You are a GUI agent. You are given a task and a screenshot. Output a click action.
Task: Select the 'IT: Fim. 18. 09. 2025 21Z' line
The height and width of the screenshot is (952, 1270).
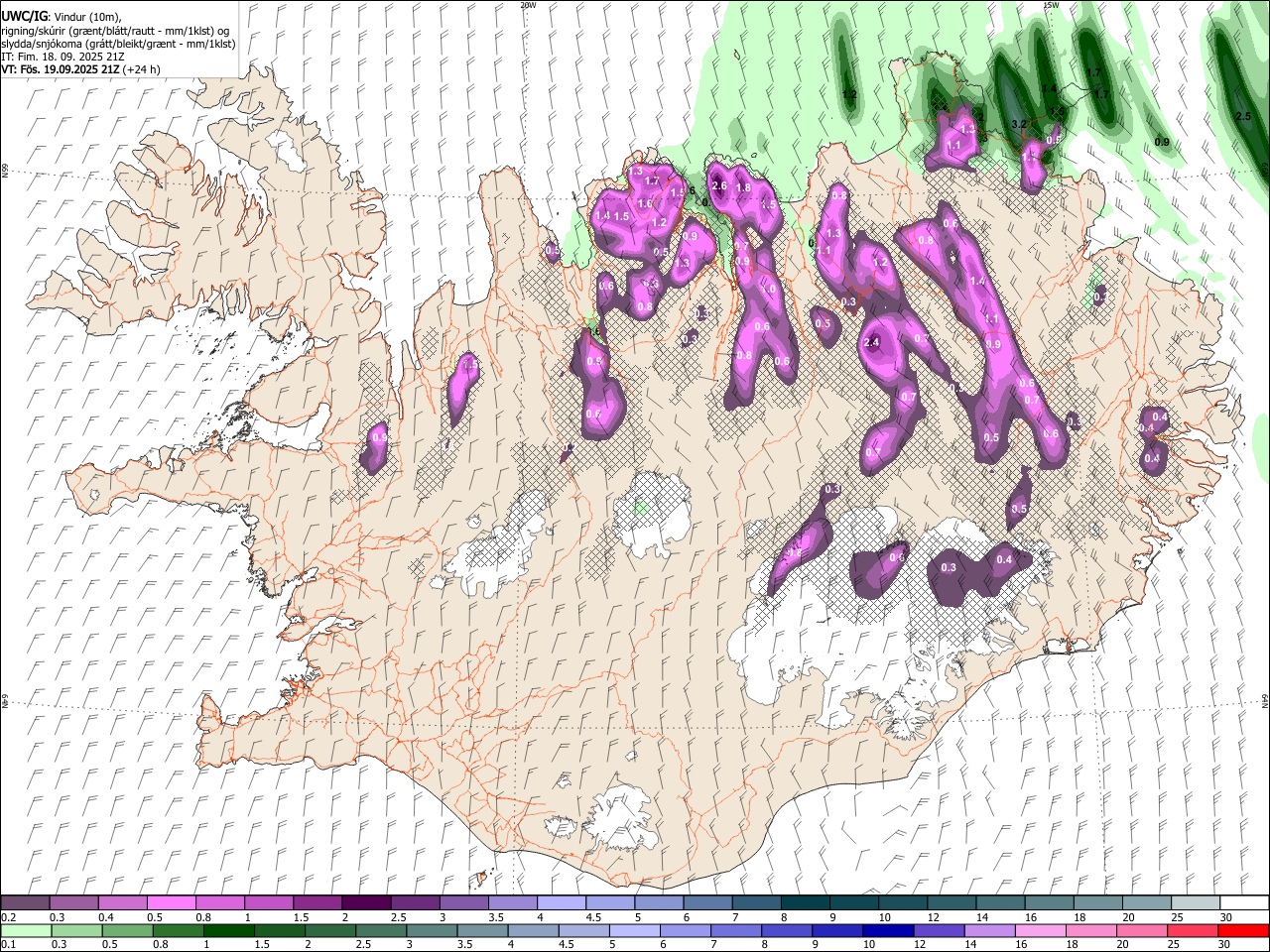tap(63, 57)
